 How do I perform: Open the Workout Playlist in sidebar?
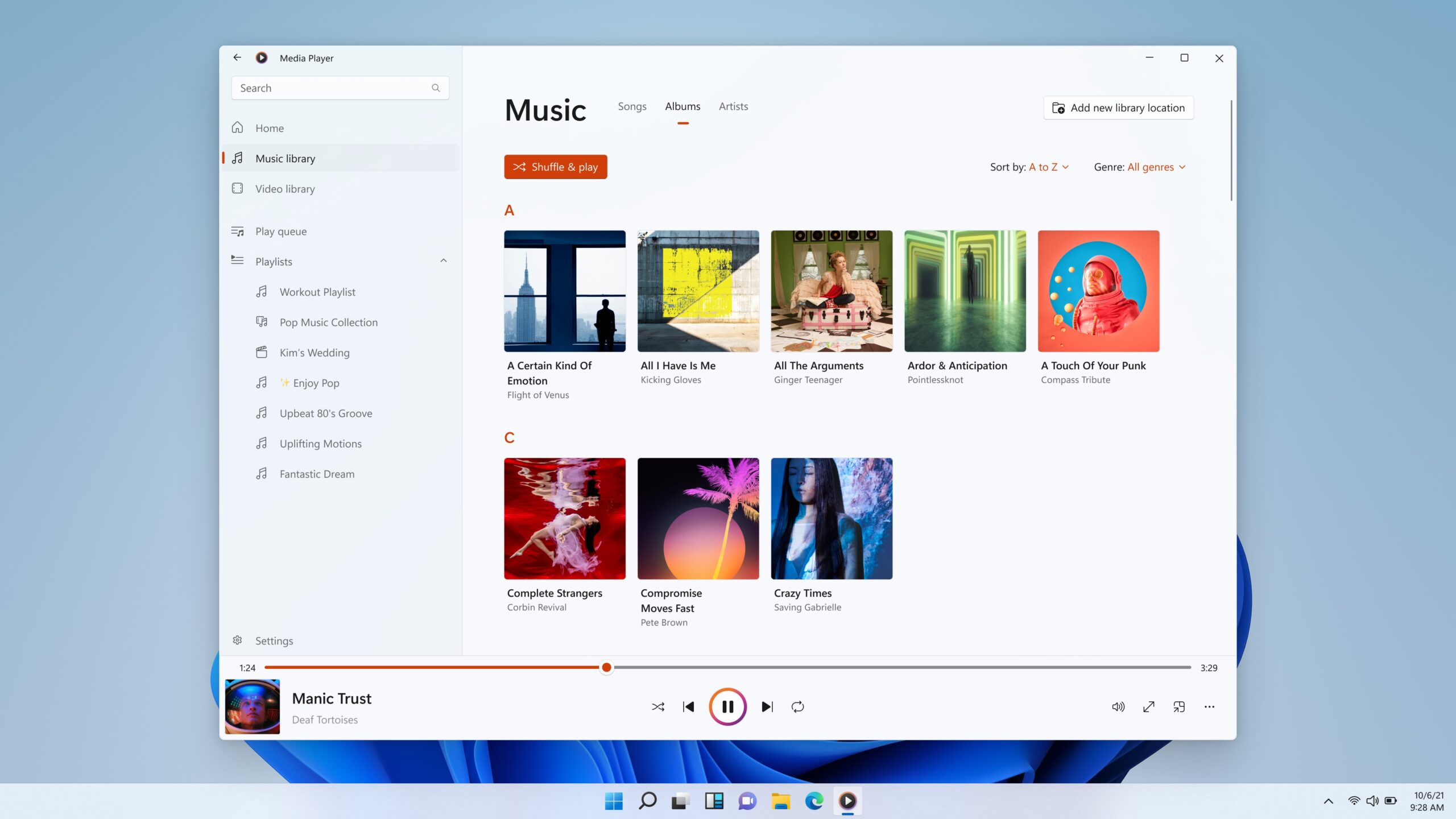317,291
